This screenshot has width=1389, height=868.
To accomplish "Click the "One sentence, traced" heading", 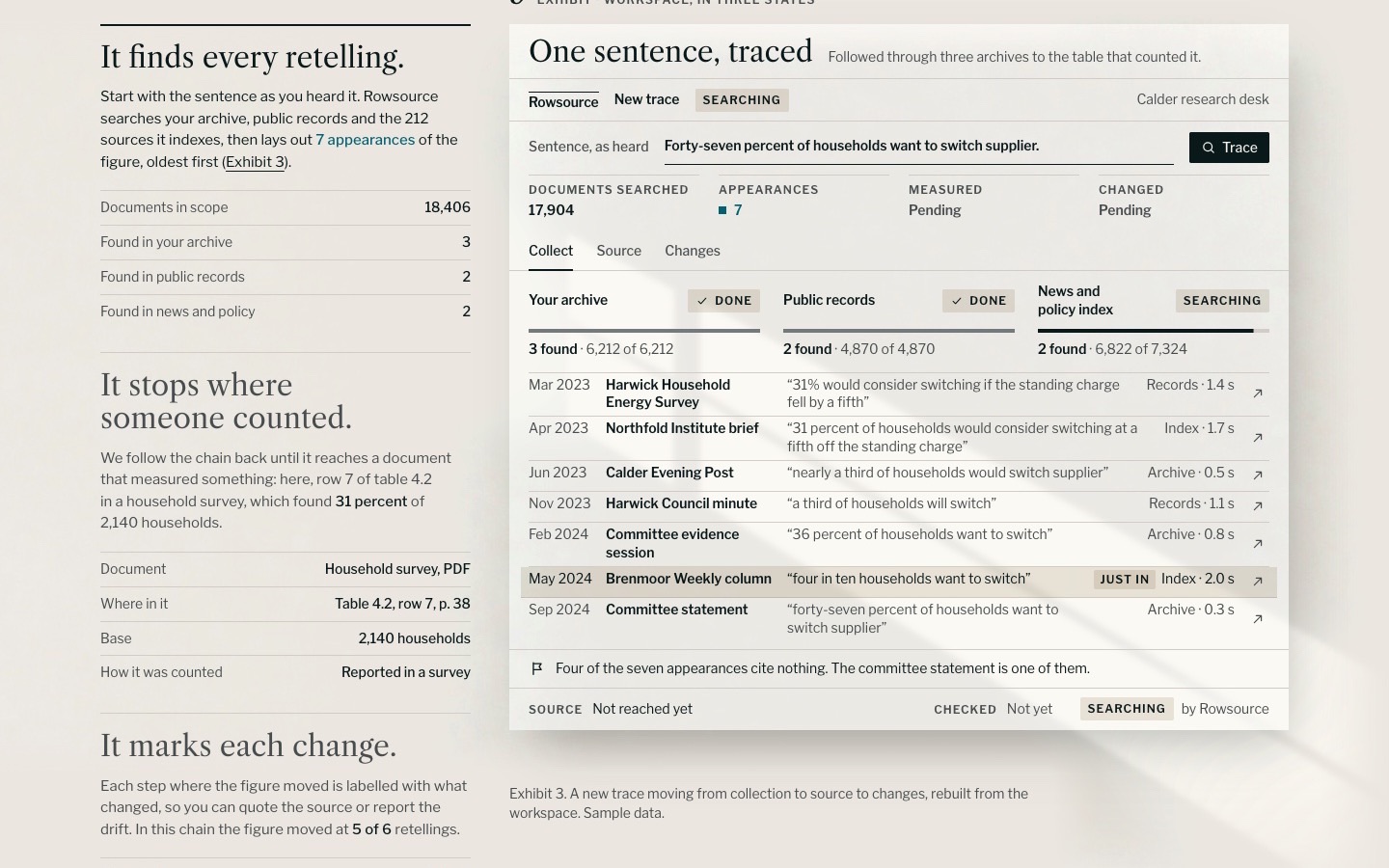I will point(670,51).
